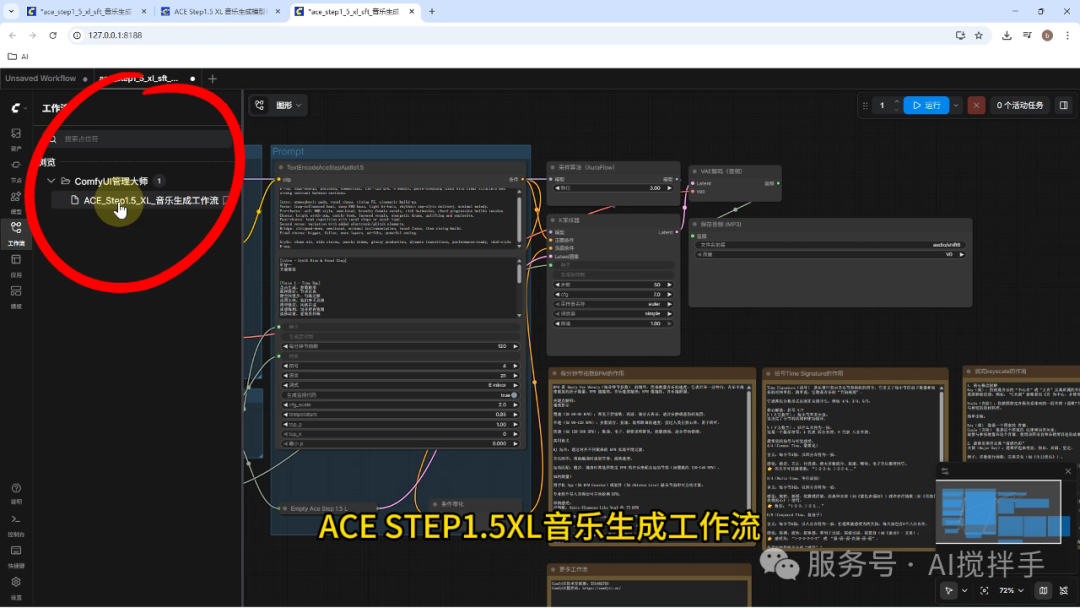The width and height of the screenshot is (1080, 608).
Task: Open the ComfyUI logo menu chevron
Action: coord(25,108)
